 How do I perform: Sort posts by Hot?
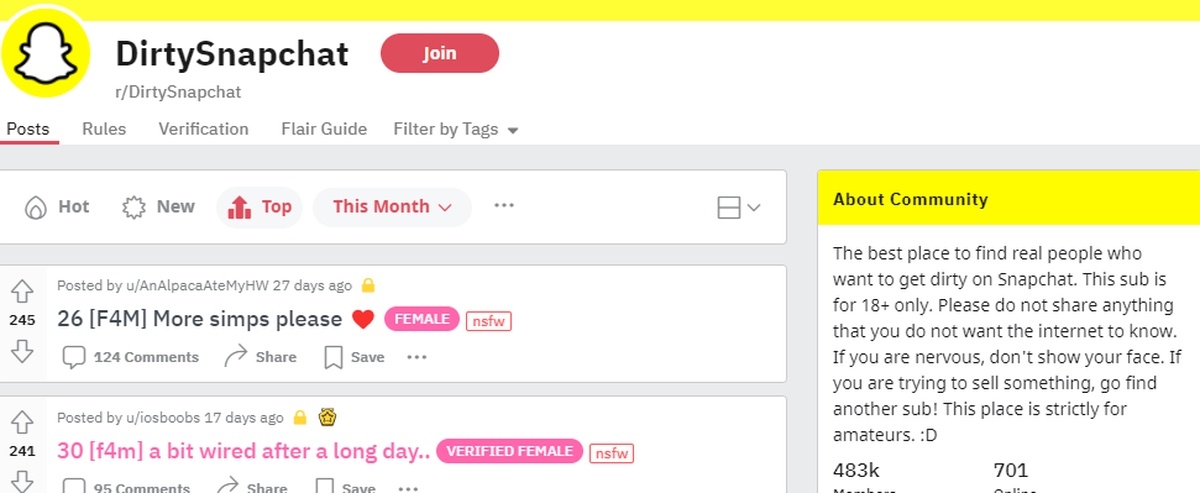coord(58,207)
